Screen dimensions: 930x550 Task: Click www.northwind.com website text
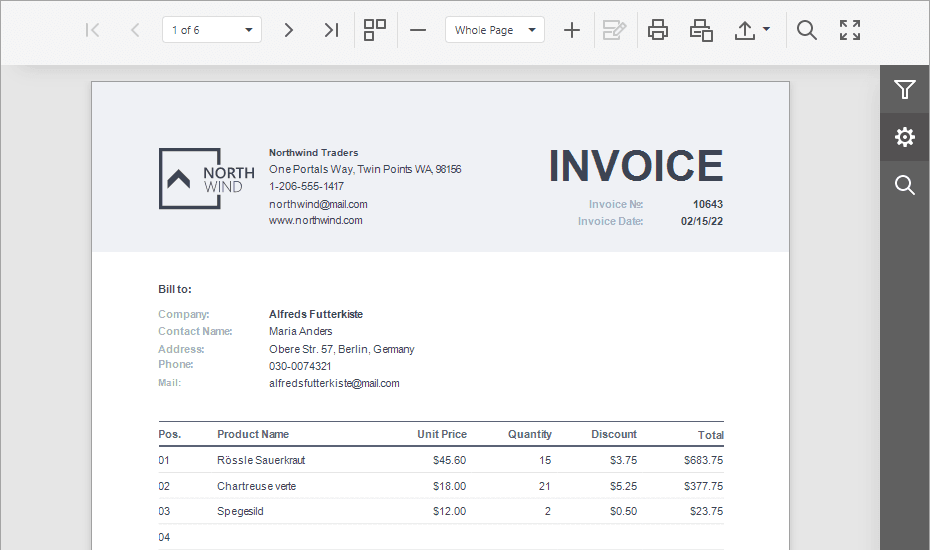[316, 220]
